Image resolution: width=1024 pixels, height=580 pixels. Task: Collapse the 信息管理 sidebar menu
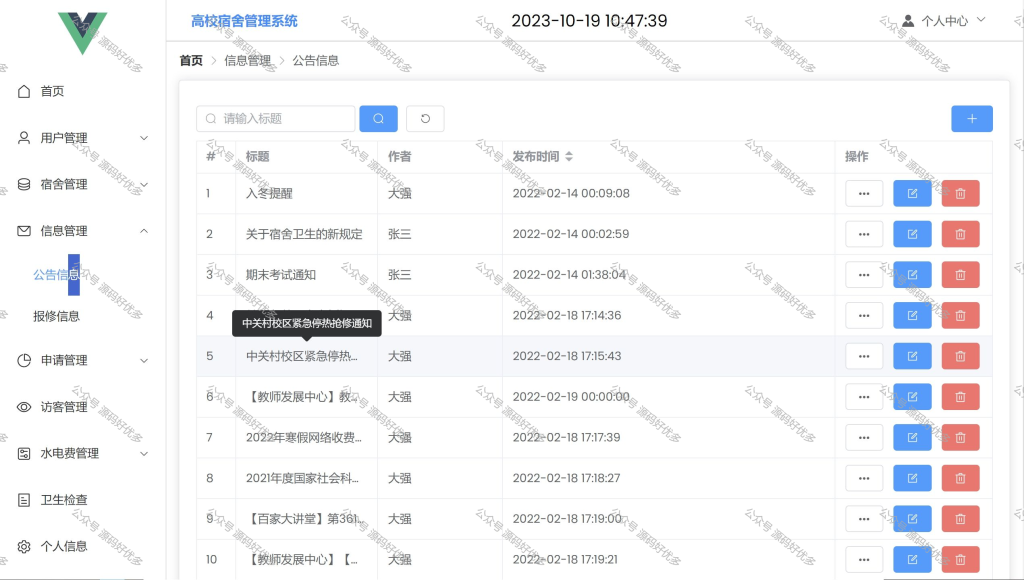click(82, 231)
